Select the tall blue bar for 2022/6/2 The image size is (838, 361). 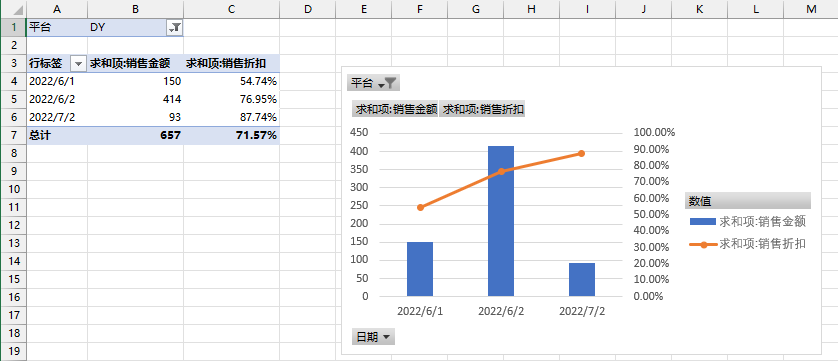[x=501, y=221]
